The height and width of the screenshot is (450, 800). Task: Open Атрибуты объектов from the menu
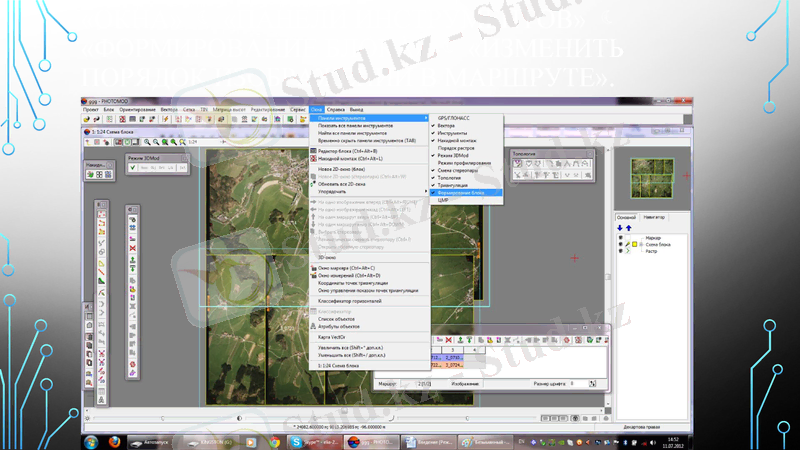click(339, 327)
